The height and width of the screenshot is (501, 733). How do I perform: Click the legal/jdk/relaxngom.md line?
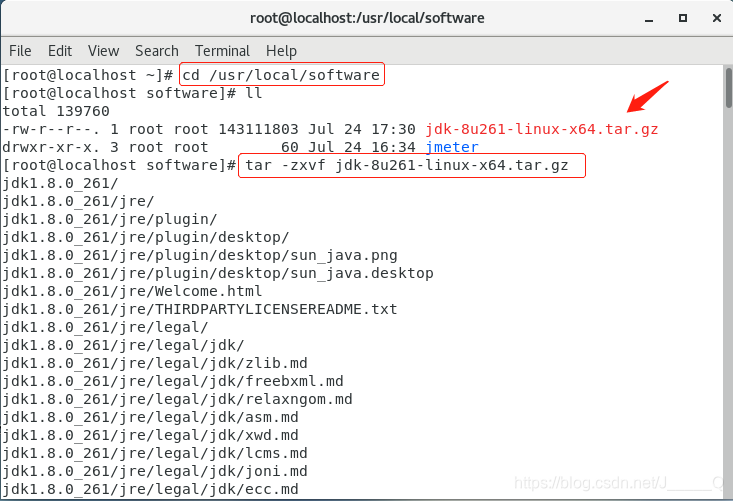pos(178,399)
